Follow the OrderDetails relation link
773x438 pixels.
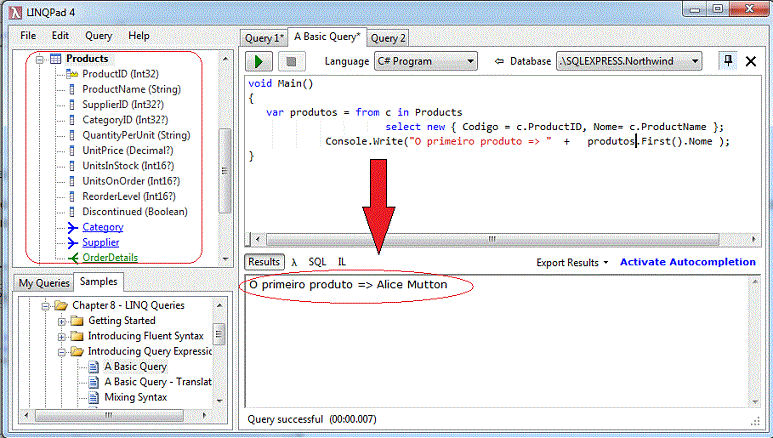(x=110, y=257)
